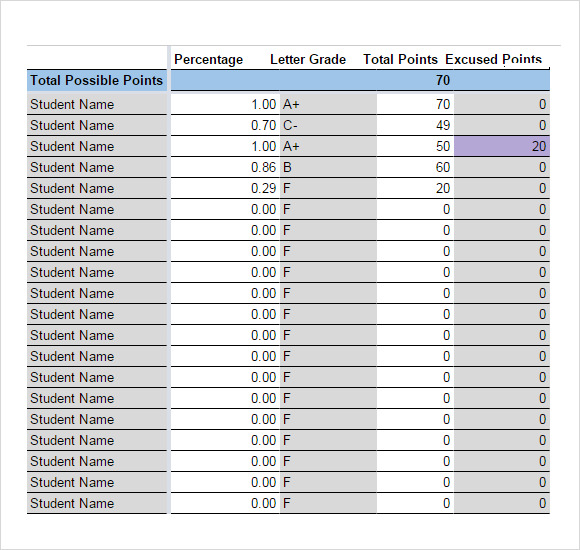Select the Total Points column header

(x=400, y=59)
